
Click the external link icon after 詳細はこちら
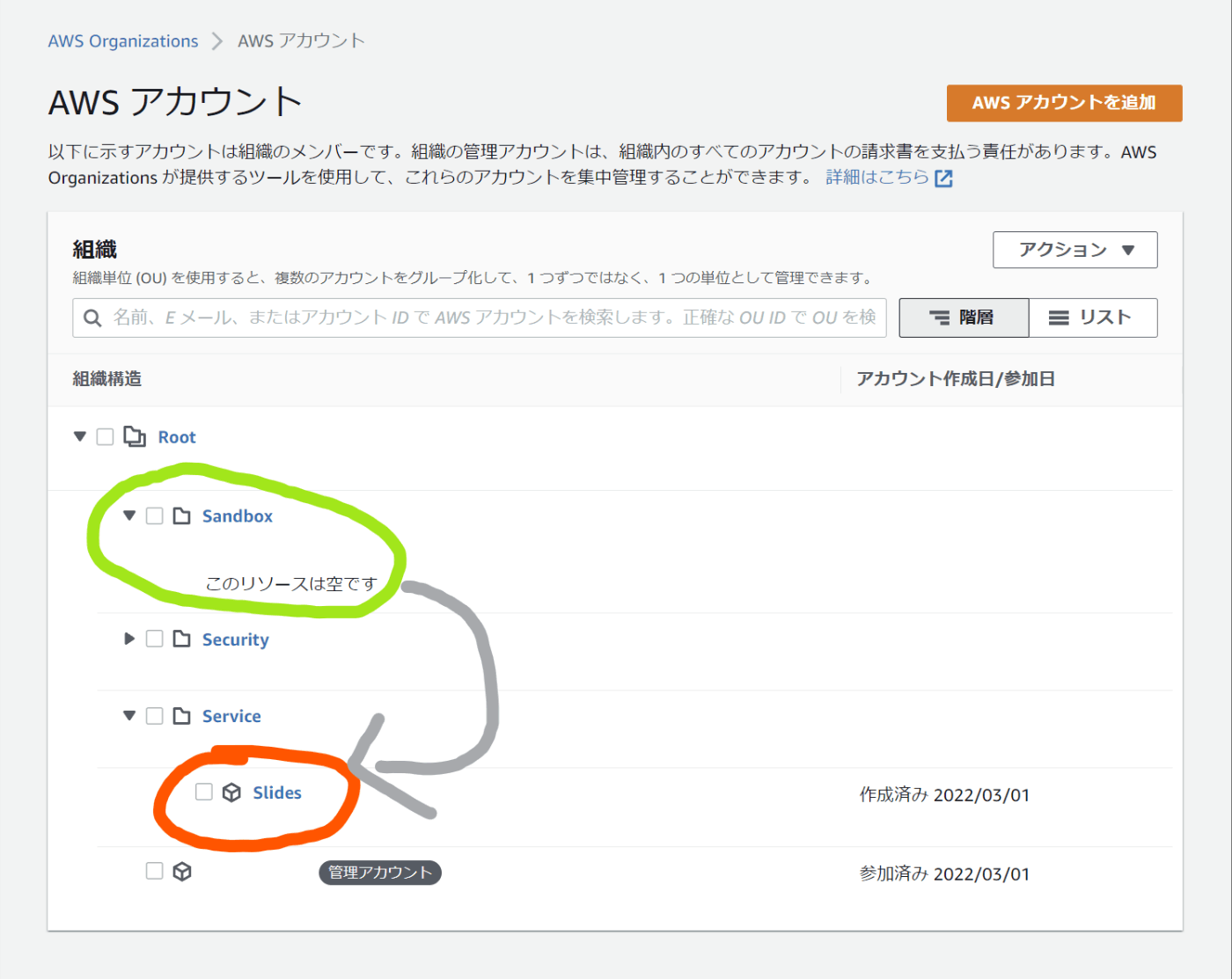pyautogui.click(x=943, y=179)
